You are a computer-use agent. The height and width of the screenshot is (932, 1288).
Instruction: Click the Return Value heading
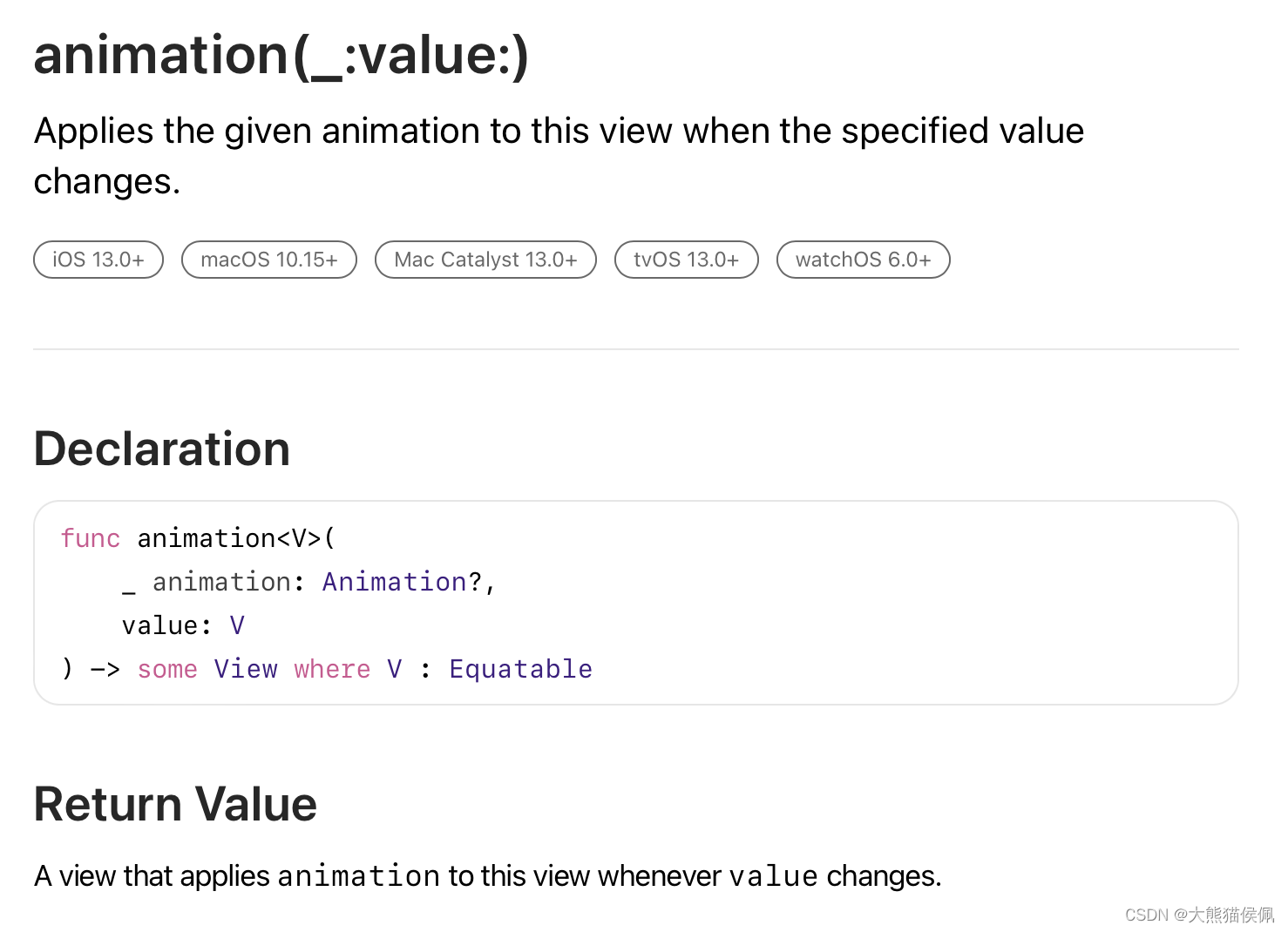click(175, 804)
